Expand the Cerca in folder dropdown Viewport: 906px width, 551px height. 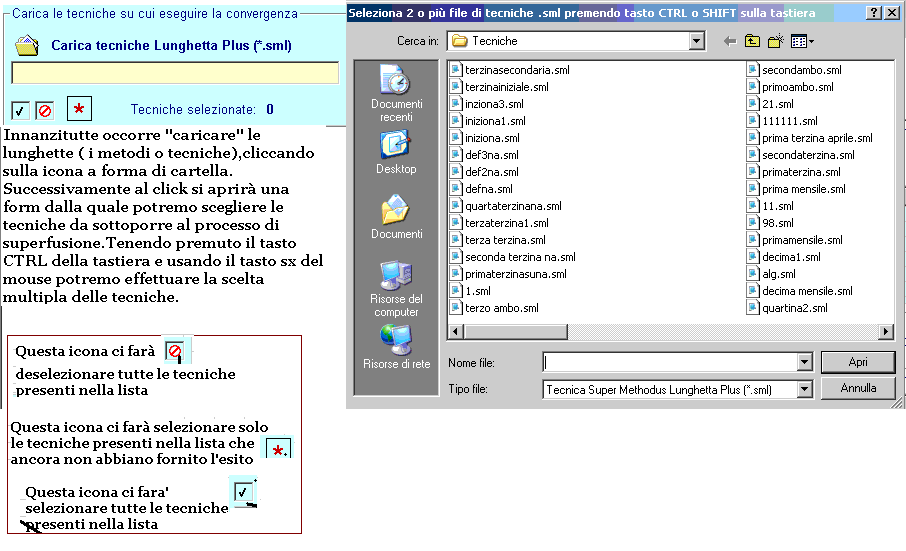click(697, 41)
